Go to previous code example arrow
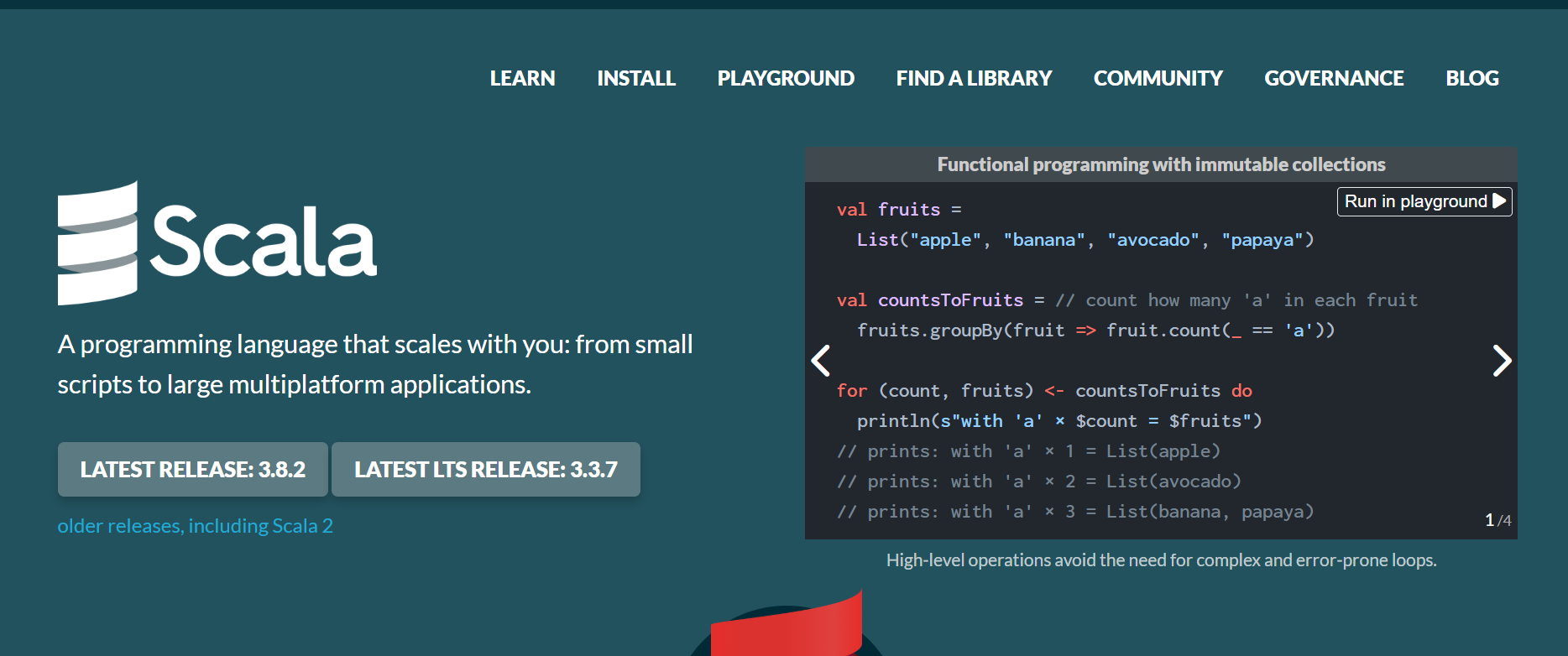This screenshot has height=656, width=1568. (x=821, y=361)
